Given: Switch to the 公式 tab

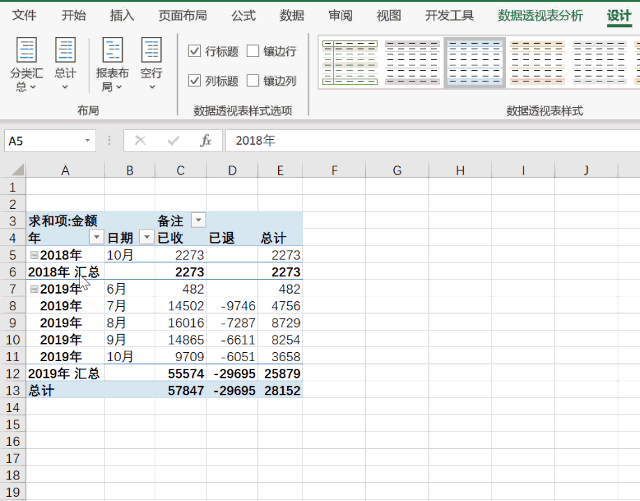Looking at the screenshot, I should tap(244, 16).
